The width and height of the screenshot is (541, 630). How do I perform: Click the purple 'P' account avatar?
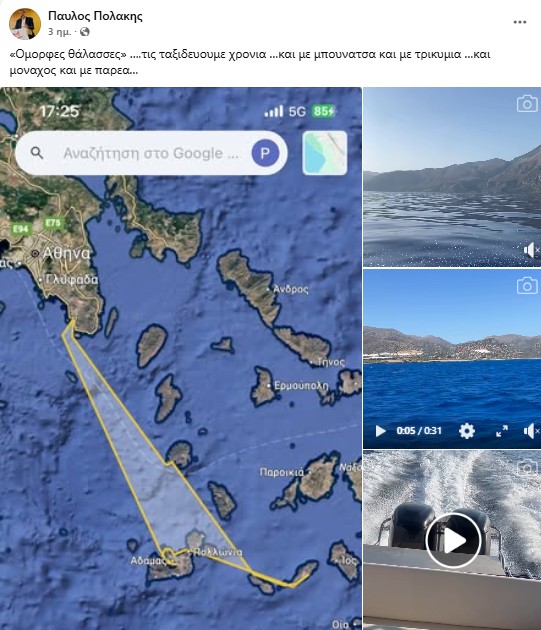(265, 153)
